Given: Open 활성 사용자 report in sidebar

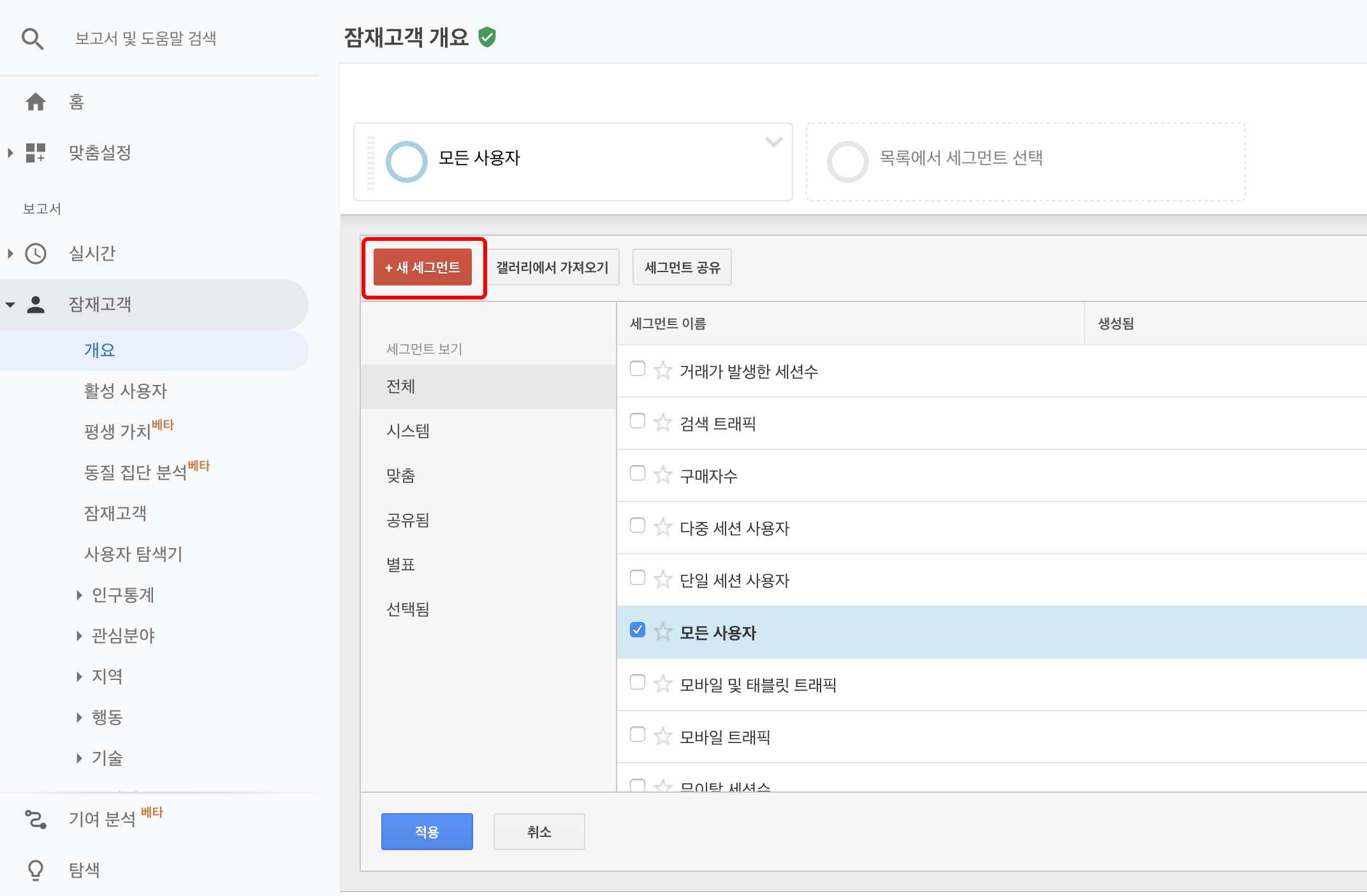Looking at the screenshot, I should point(126,391).
